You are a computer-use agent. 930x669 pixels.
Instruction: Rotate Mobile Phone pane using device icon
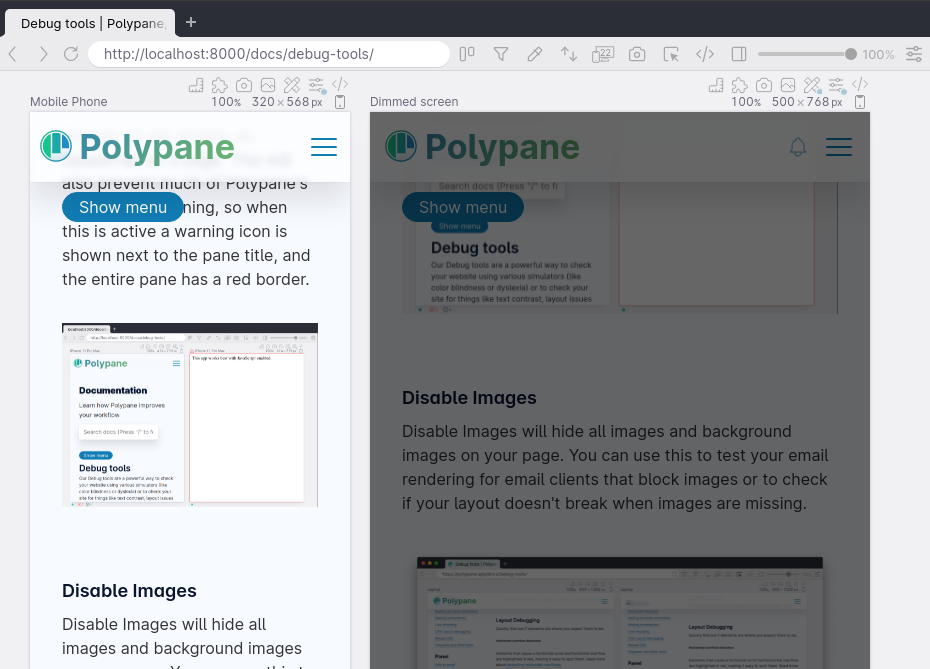(340, 102)
